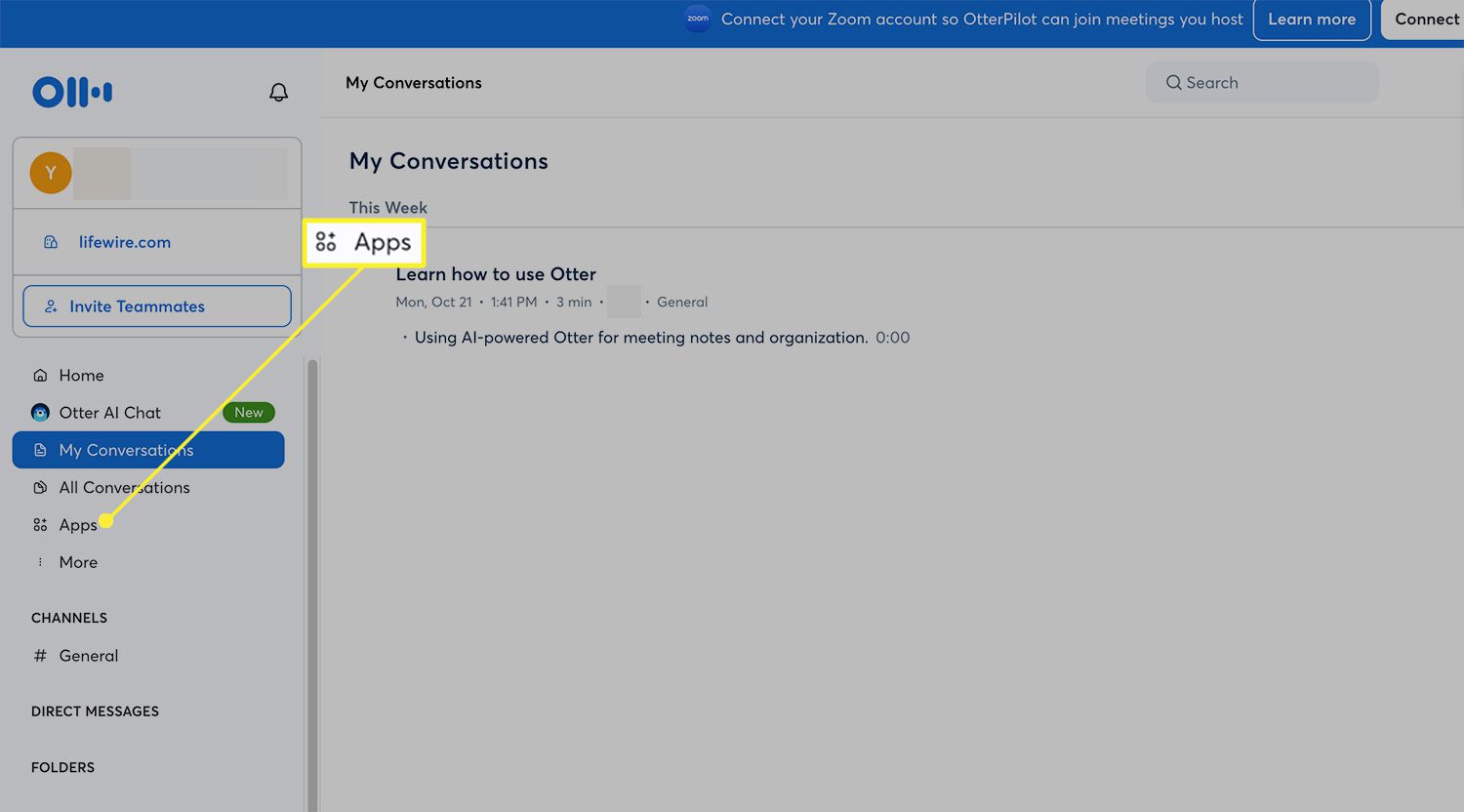The height and width of the screenshot is (812, 1464).
Task: Expand the Folders section header
Action: [62, 767]
